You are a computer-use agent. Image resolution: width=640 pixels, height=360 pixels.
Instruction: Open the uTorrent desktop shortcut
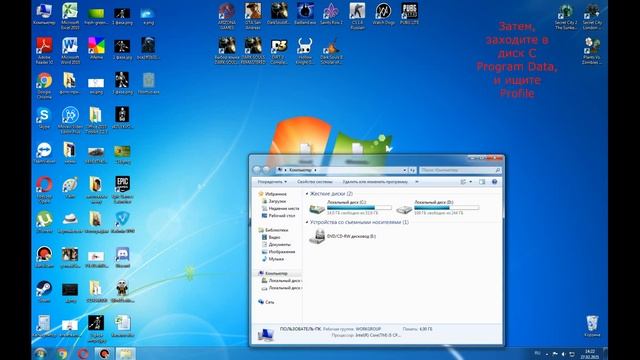point(44,222)
